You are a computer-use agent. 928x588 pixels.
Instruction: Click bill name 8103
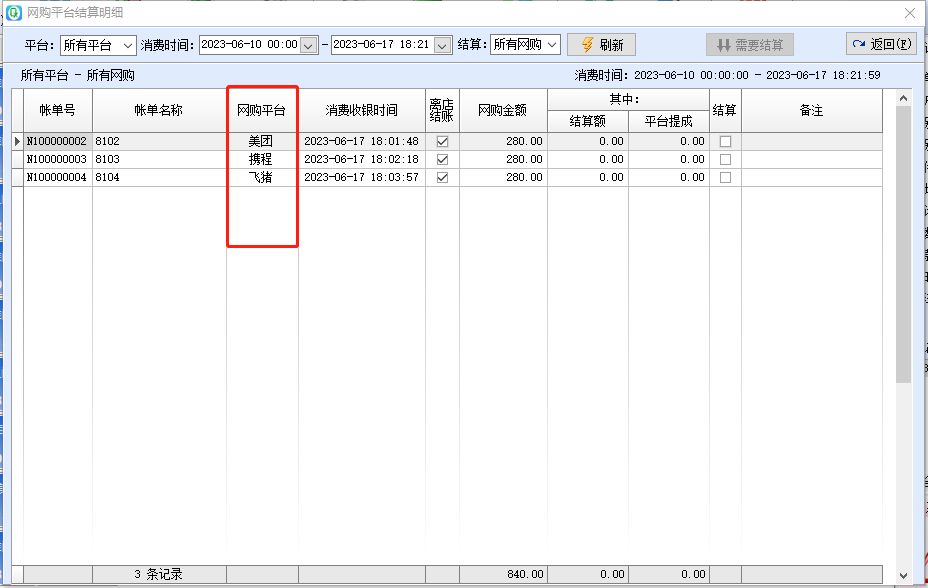click(x=107, y=159)
